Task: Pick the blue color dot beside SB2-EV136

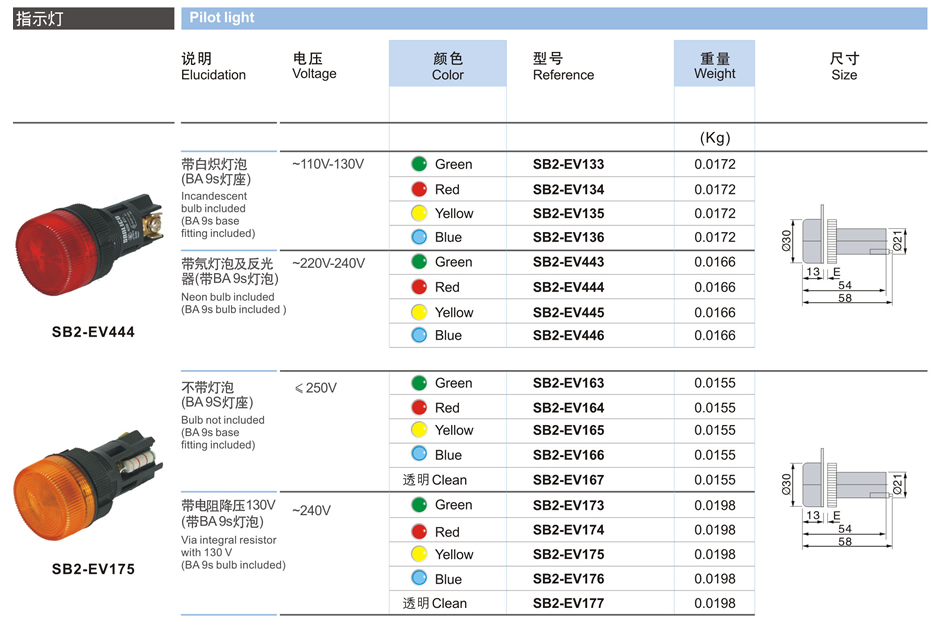Action: pyautogui.click(x=419, y=237)
